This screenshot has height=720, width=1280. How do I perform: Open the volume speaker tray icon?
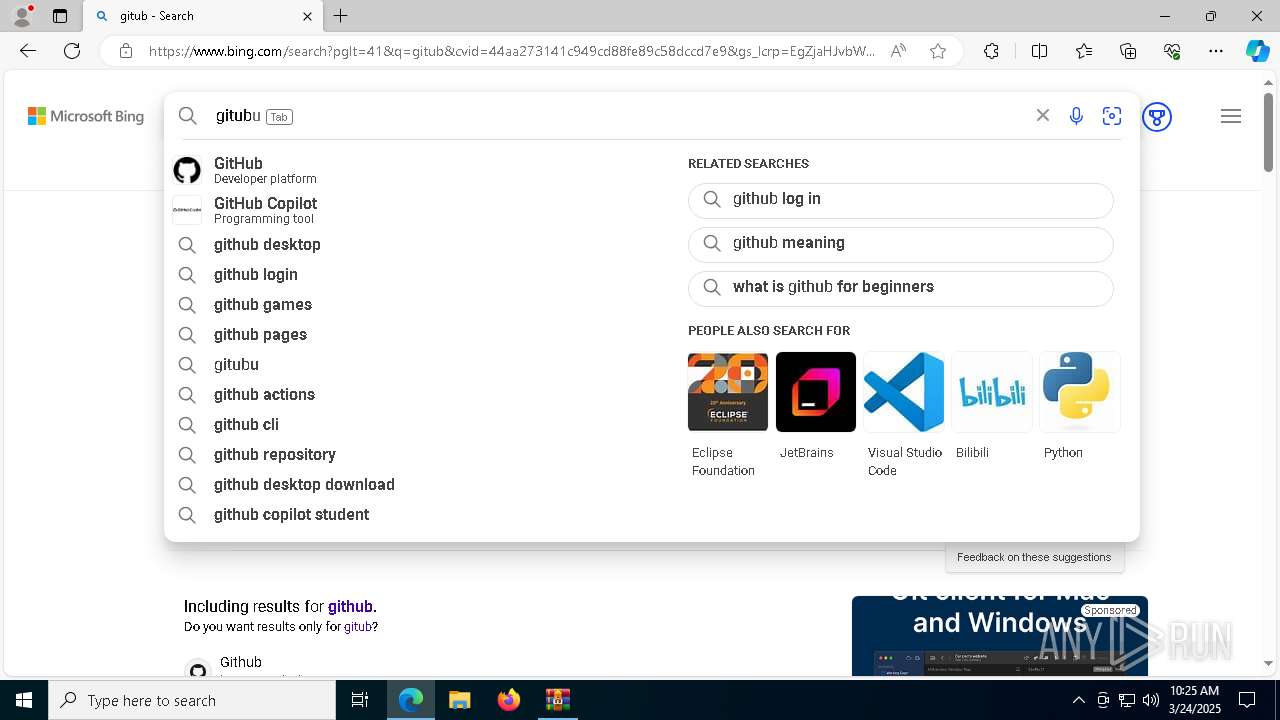click(x=1150, y=700)
